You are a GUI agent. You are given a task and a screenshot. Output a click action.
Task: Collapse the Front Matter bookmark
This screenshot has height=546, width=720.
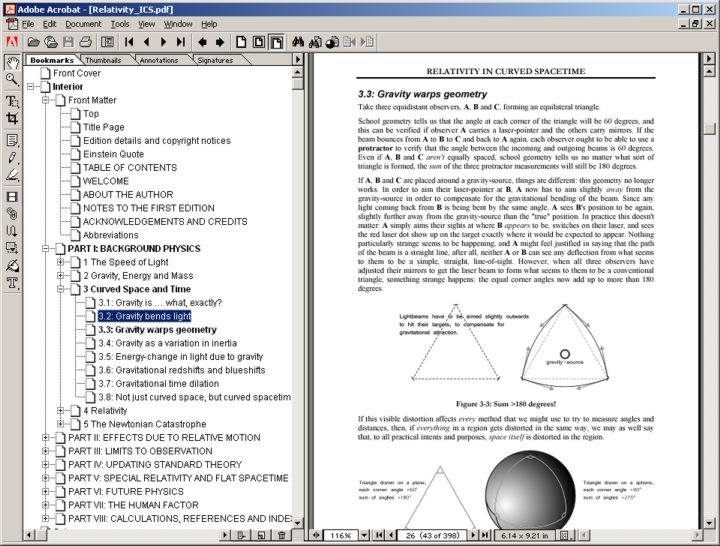[x=45, y=100]
